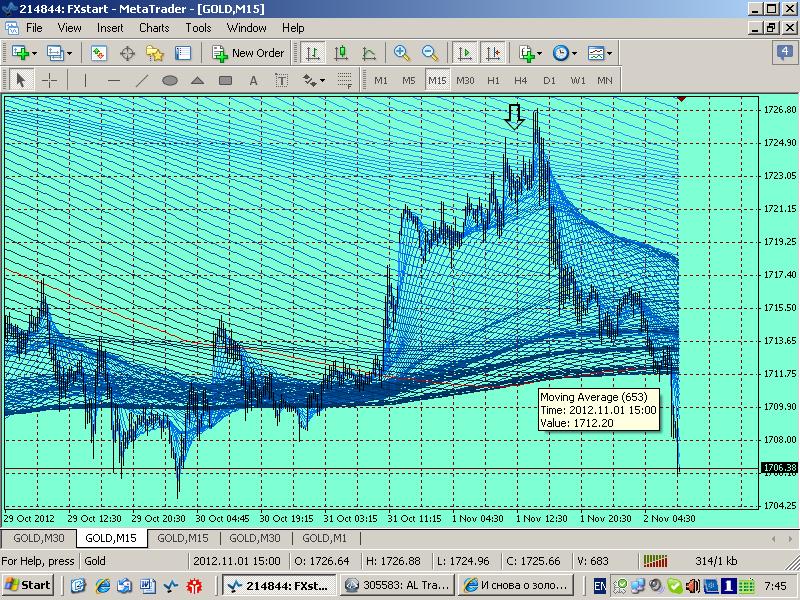
Task: Open the Windows Start menu
Action: pyautogui.click(x=28, y=585)
